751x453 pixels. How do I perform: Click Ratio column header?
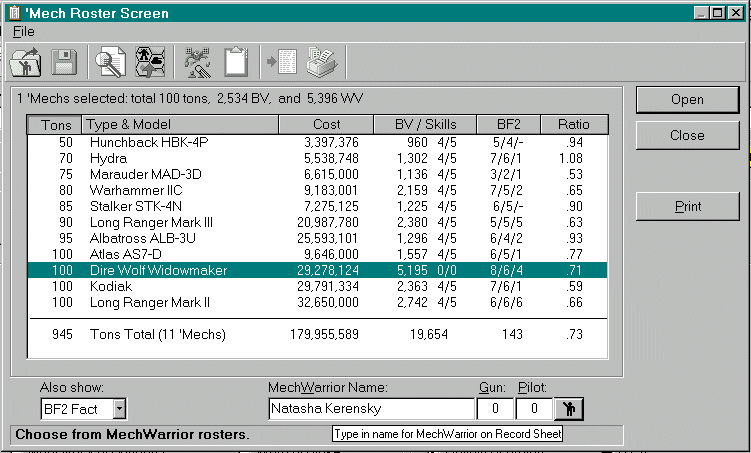click(574, 125)
